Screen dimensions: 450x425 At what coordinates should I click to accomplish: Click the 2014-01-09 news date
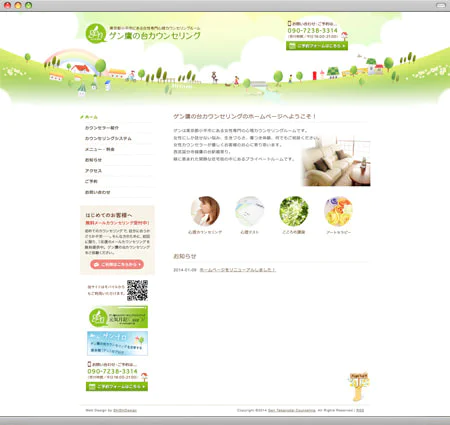(185, 270)
